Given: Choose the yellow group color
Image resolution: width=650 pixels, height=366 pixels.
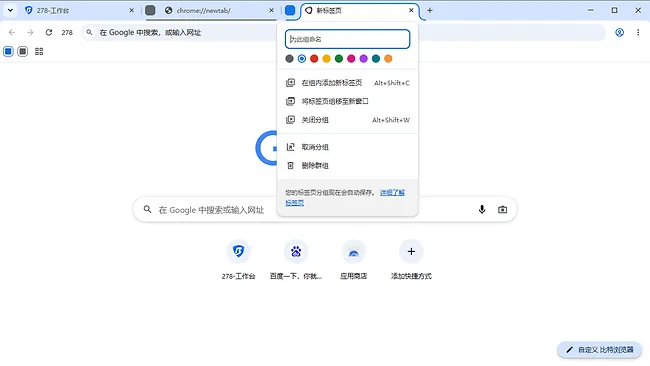Looking at the screenshot, I should pyautogui.click(x=327, y=59).
